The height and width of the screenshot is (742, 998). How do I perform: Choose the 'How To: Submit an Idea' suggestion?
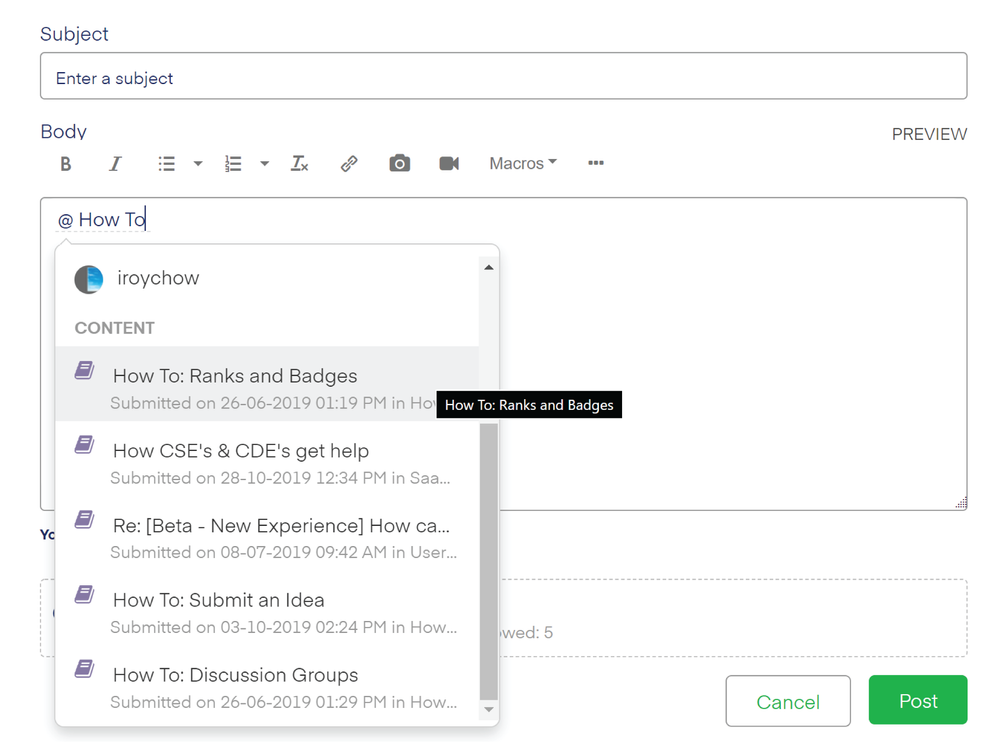tap(219, 601)
